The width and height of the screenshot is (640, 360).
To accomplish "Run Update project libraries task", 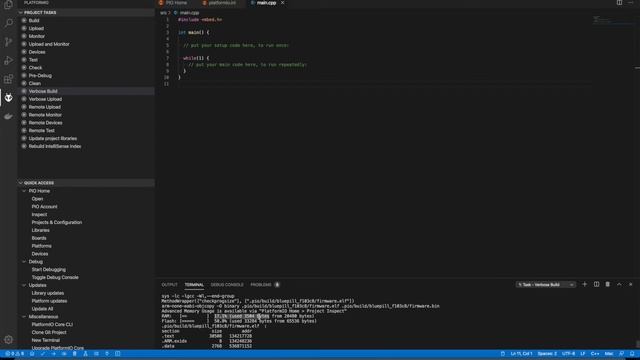I will 53,138.
